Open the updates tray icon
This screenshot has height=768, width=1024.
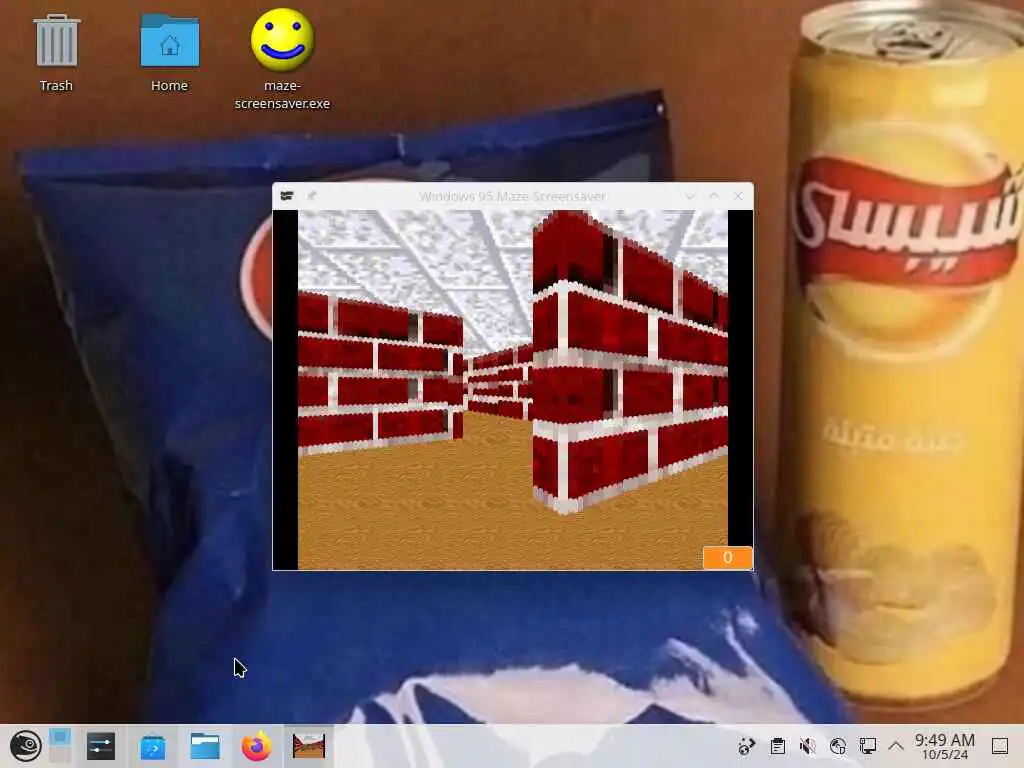[746, 746]
